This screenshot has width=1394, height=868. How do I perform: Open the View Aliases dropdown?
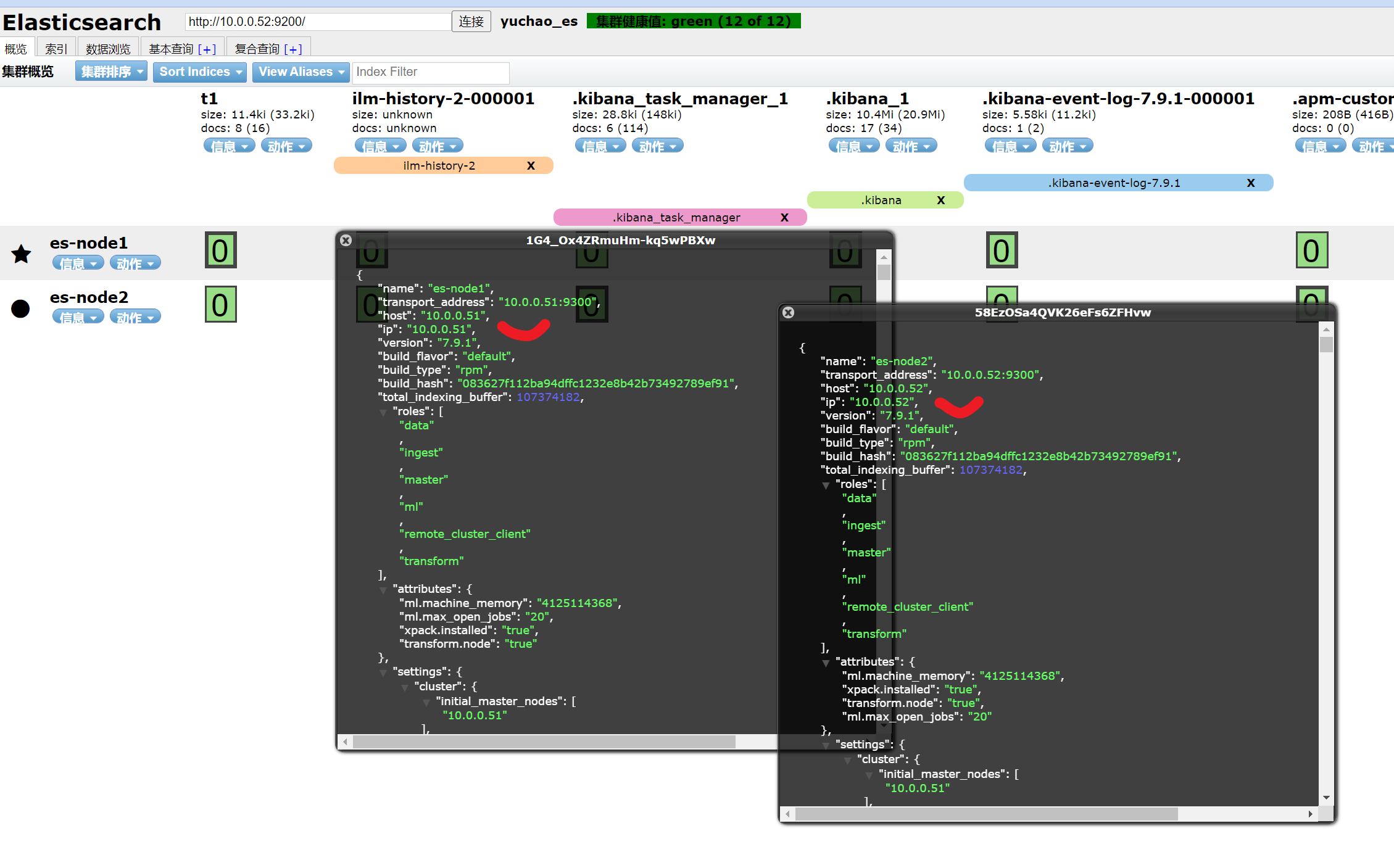coord(301,72)
